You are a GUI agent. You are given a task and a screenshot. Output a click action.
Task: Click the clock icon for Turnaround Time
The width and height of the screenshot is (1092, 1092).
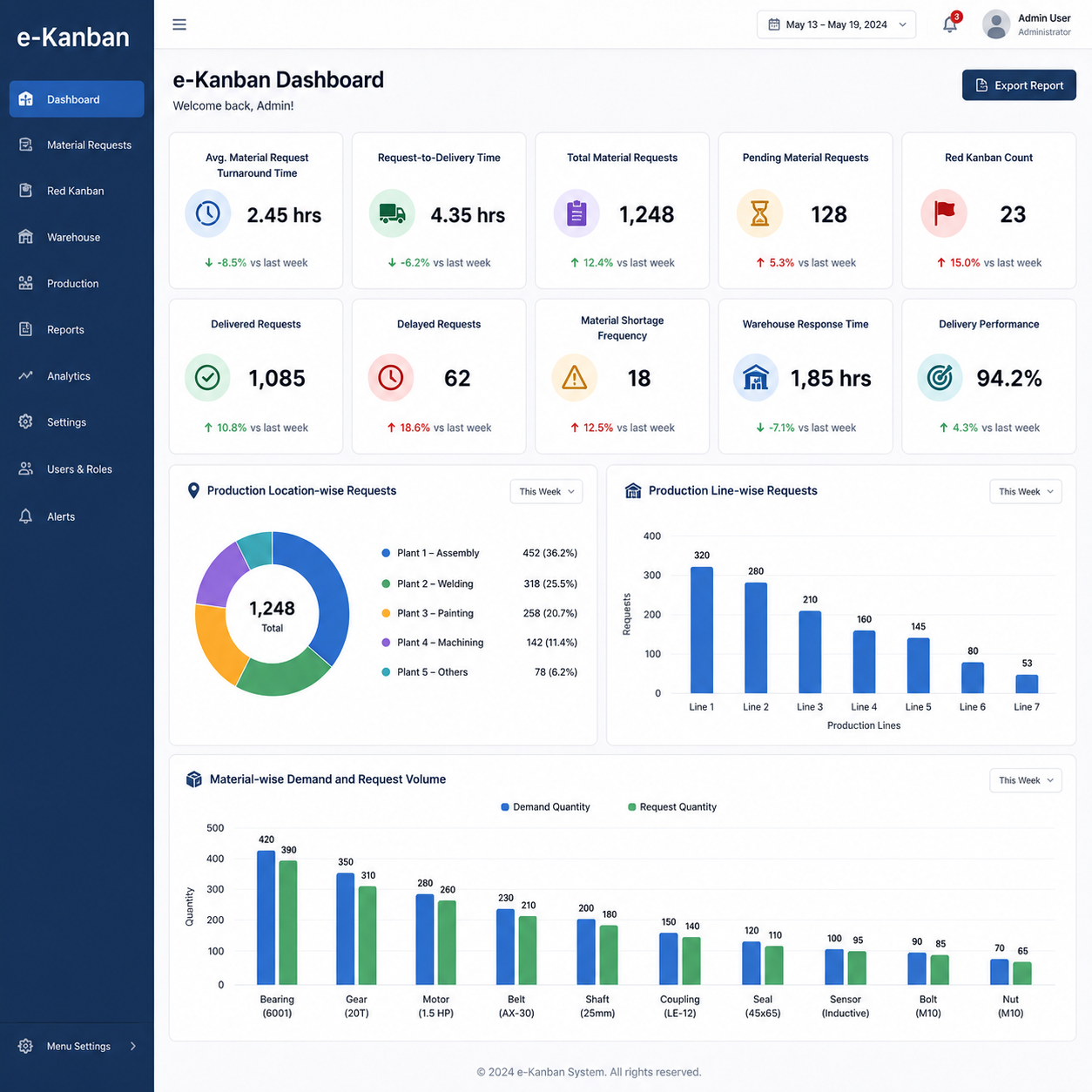pos(208,213)
